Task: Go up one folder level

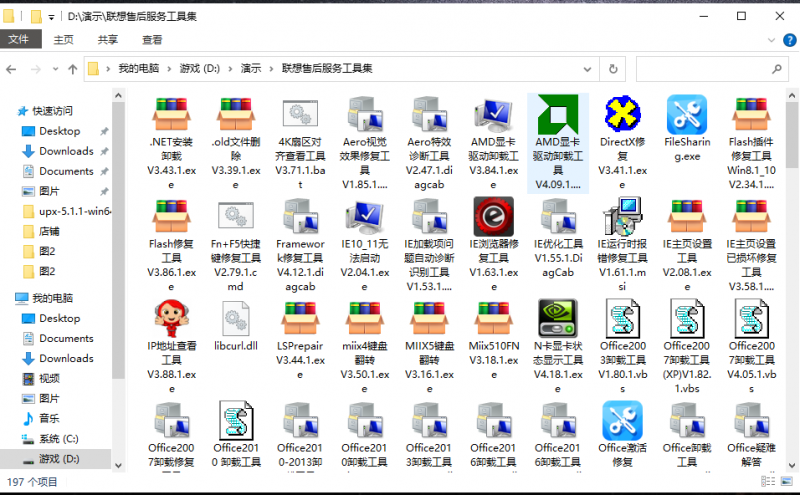Action: pyautogui.click(x=72, y=69)
